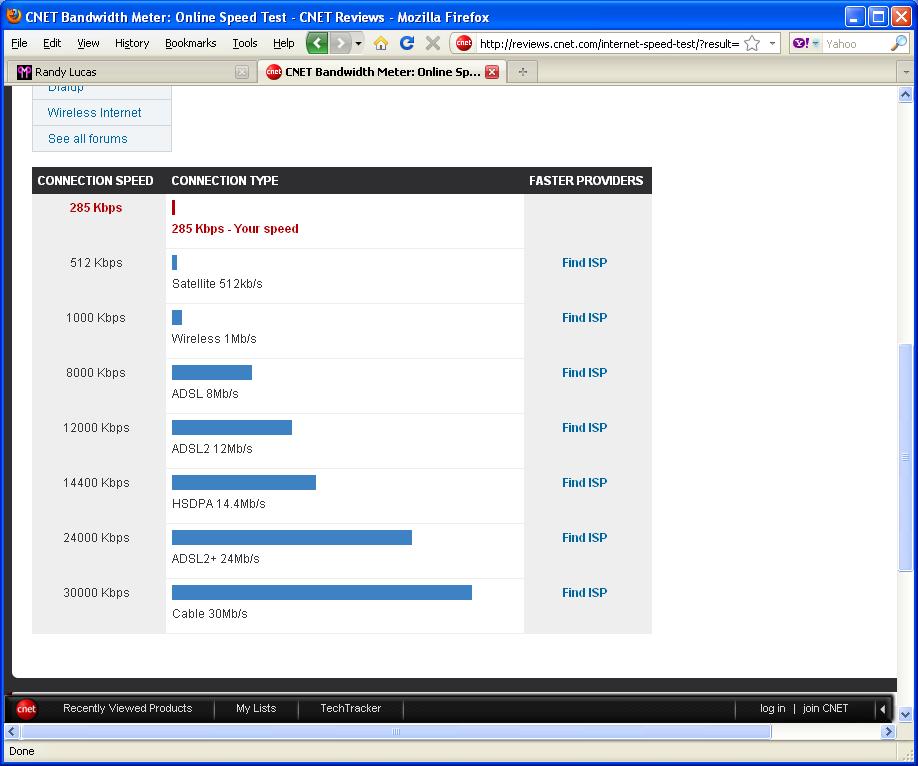The width and height of the screenshot is (918, 766).
Task: Go to the Home page icon
Action: (381, 43)
